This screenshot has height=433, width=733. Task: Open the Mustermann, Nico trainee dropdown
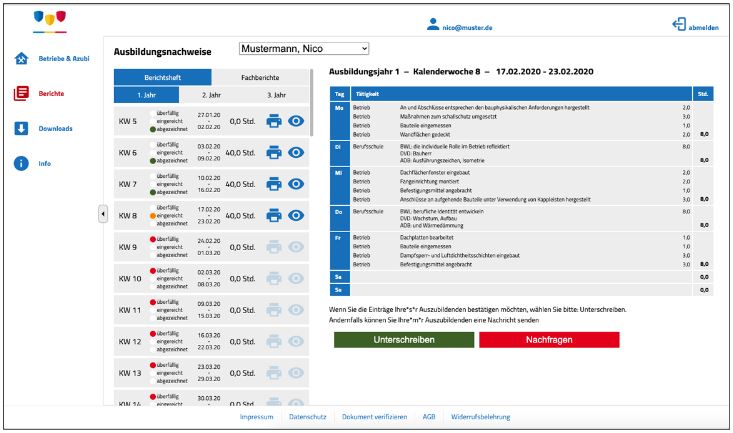point(304,49)
